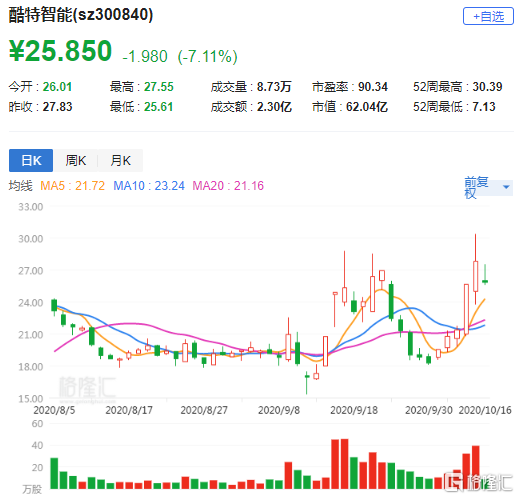Click the 市盈率 value 90.34
519x499 pixels.
pos(373,87)
